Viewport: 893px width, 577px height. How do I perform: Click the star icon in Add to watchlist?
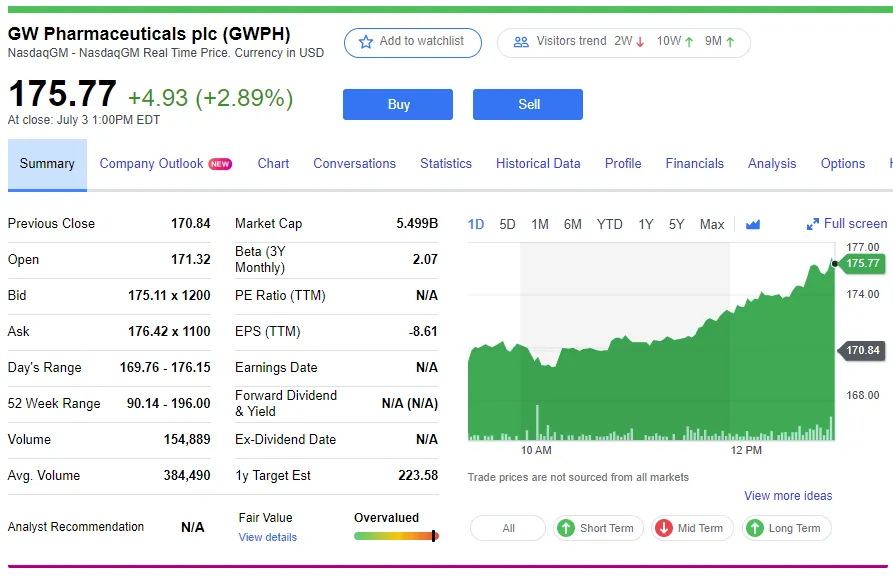[366, 42]
